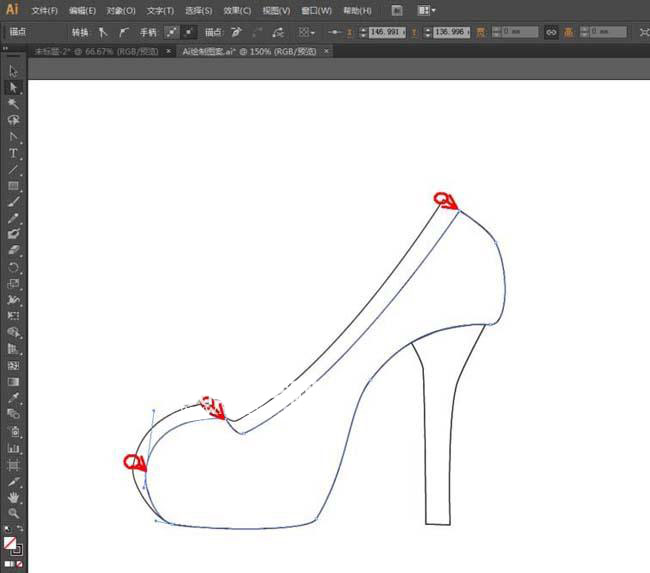Select the Magic Wand tool
This screenshot has height=573, width=650.
(x=14, y=104)
